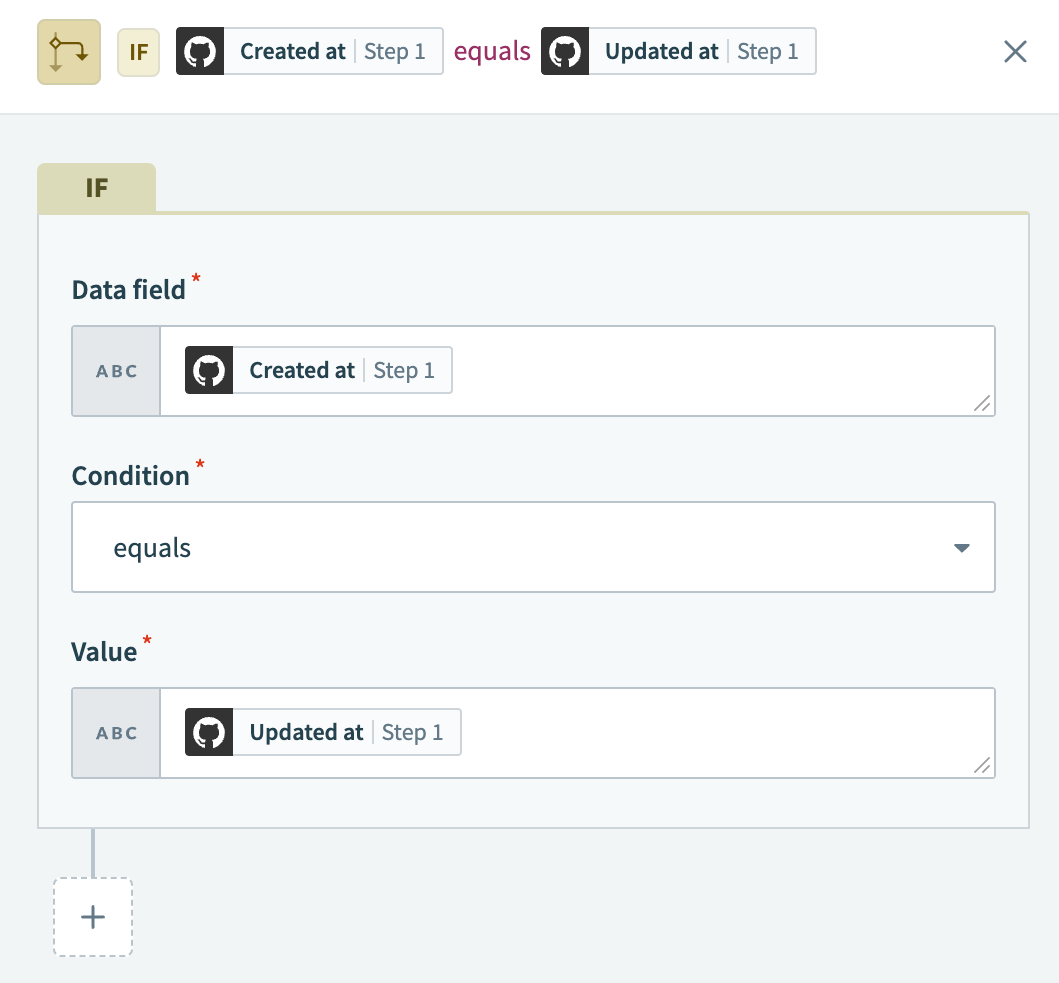The height and width of the screenshot is (983, 1059).
Task: Click the plus button to add a step
Action: point(92,916)
